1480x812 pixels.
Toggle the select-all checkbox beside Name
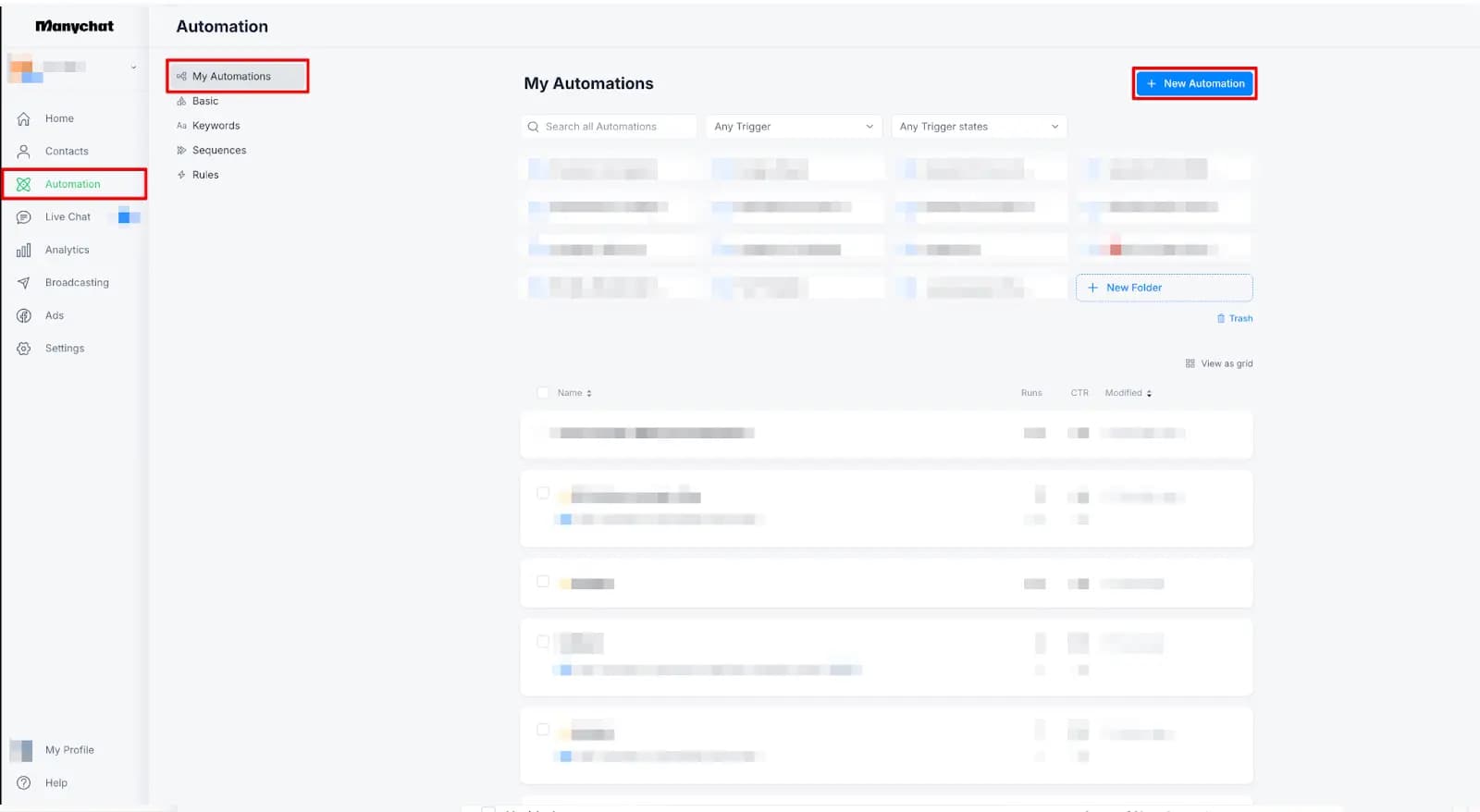tap(543, 393)
